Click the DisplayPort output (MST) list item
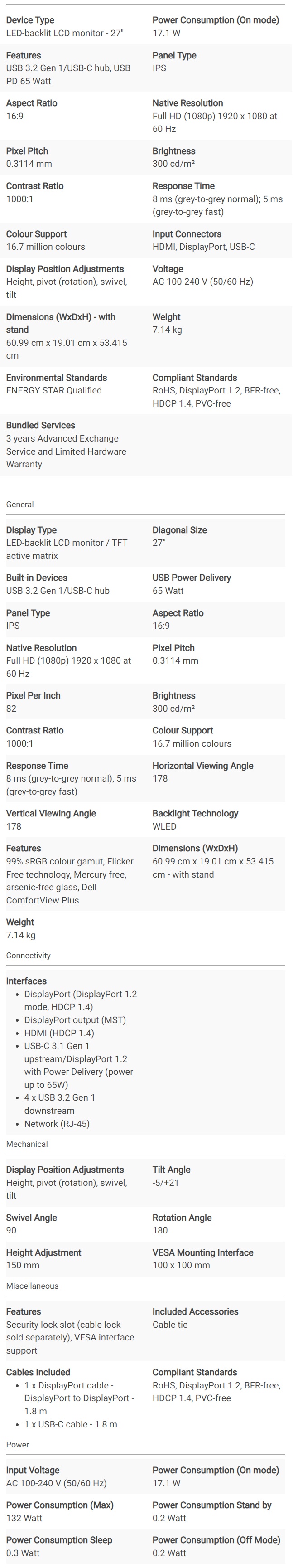The image size is (293, 1568). click(75, 1019)
